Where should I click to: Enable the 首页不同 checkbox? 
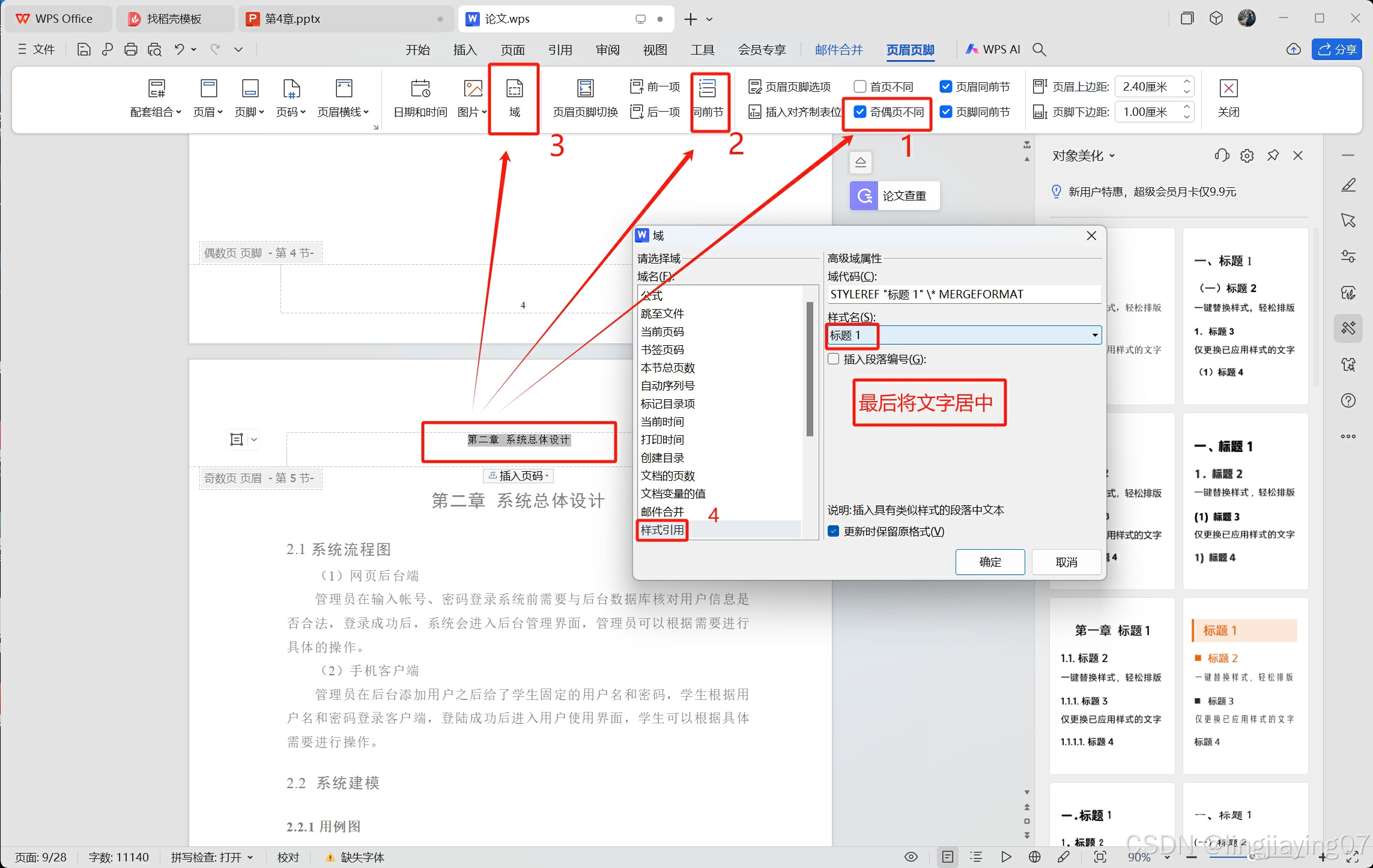click(x=860, y=87)
